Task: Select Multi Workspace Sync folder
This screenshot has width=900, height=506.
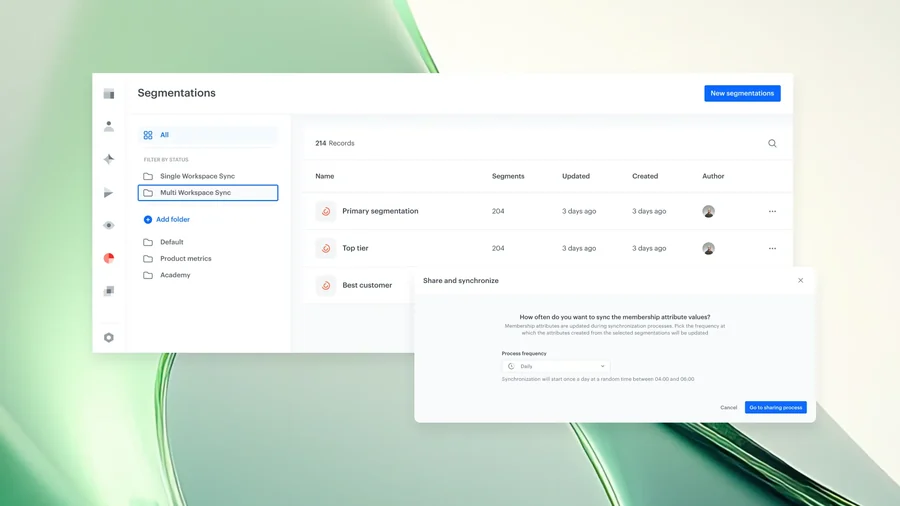Action: click(x=208, y=193)
